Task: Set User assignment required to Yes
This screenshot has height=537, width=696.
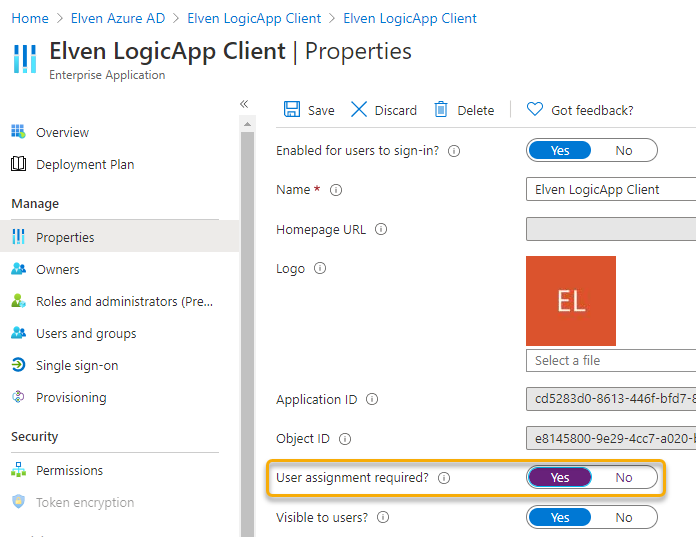Action: tap(560, 478)
